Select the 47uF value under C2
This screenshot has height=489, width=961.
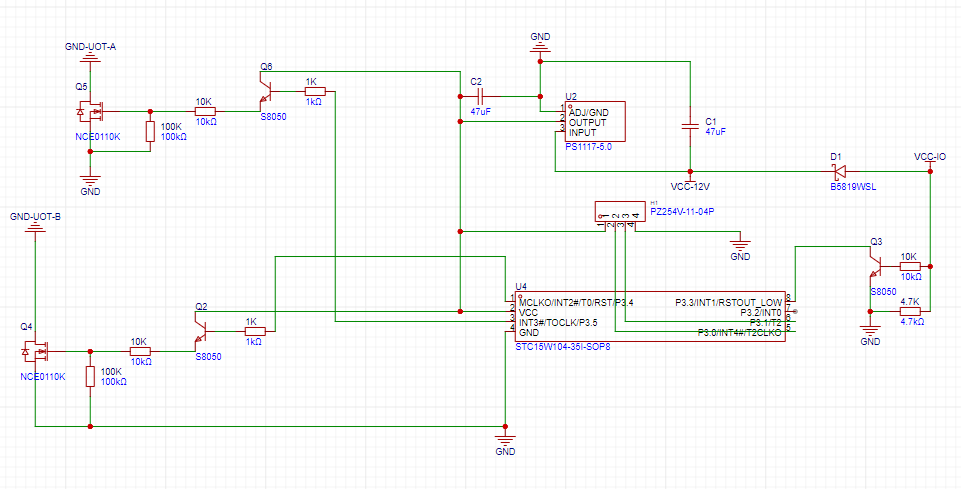480,112
